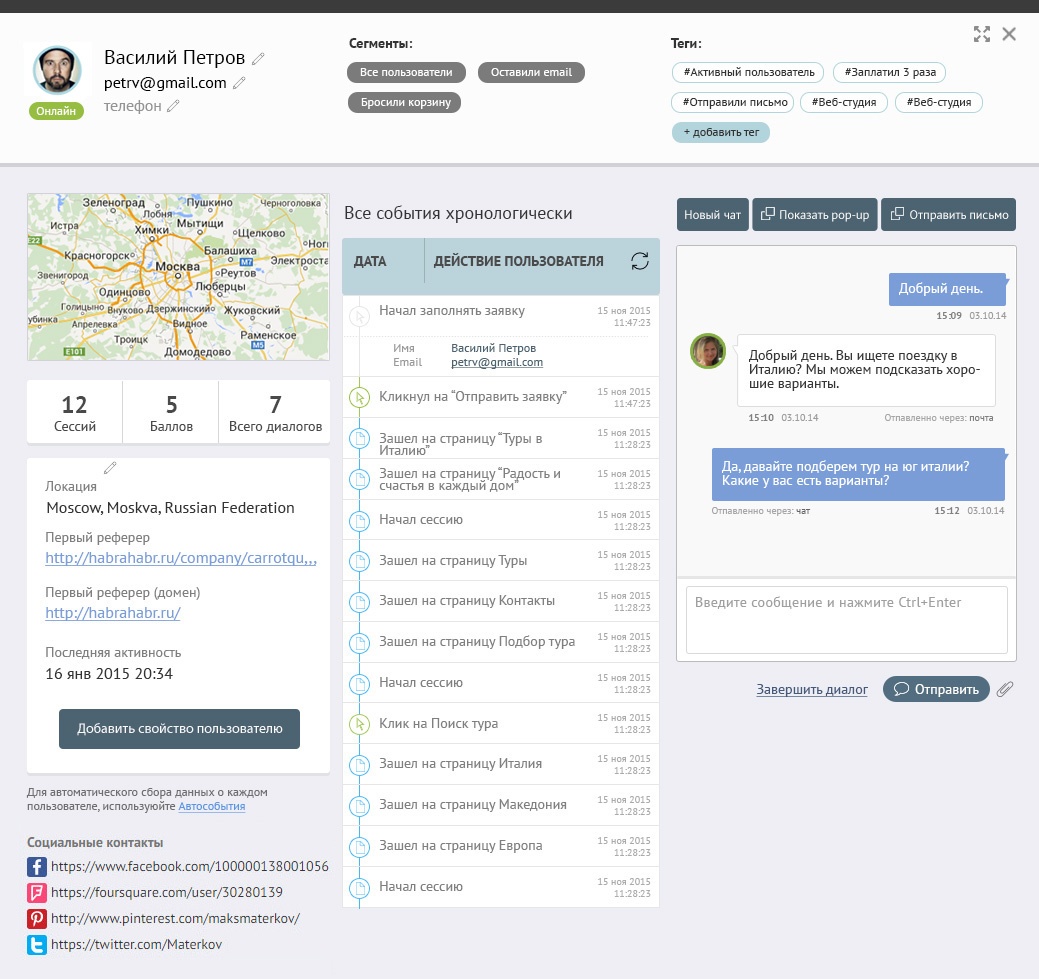Select the page icon for страницу Македония event

pyautogui.click(x=359, y=806)
